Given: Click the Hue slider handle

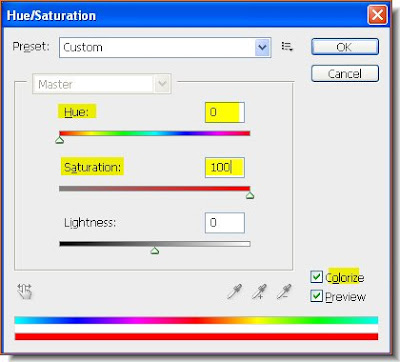Looking at the screenshot, I should tap(60, 140).
